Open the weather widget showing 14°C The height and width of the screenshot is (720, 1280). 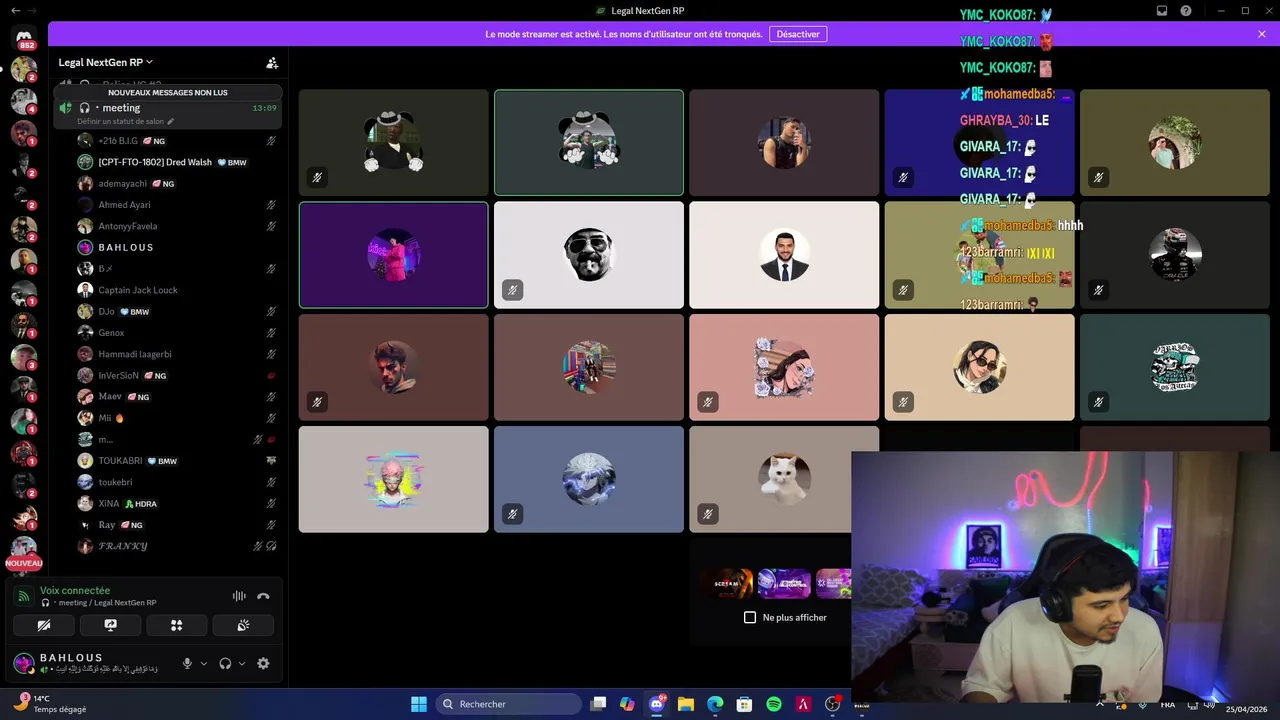tap(48, 704)
